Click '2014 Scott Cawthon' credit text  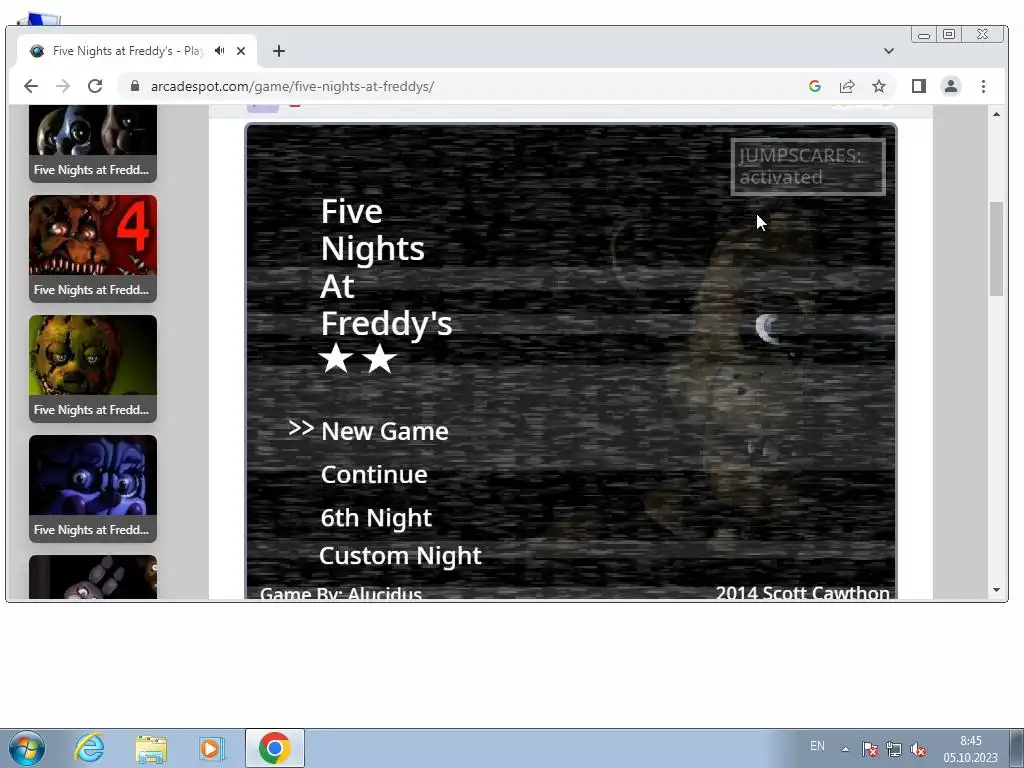803,592
